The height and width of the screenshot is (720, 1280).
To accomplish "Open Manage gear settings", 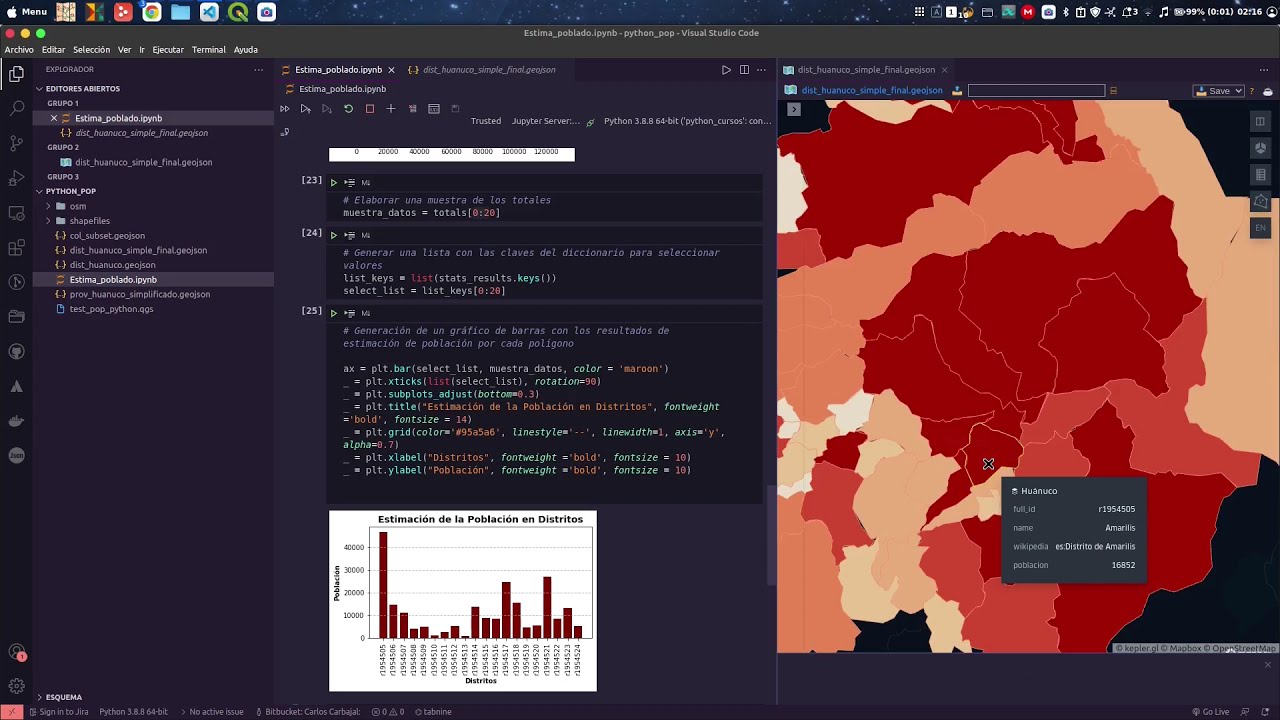I will click(x=16, y=686).
